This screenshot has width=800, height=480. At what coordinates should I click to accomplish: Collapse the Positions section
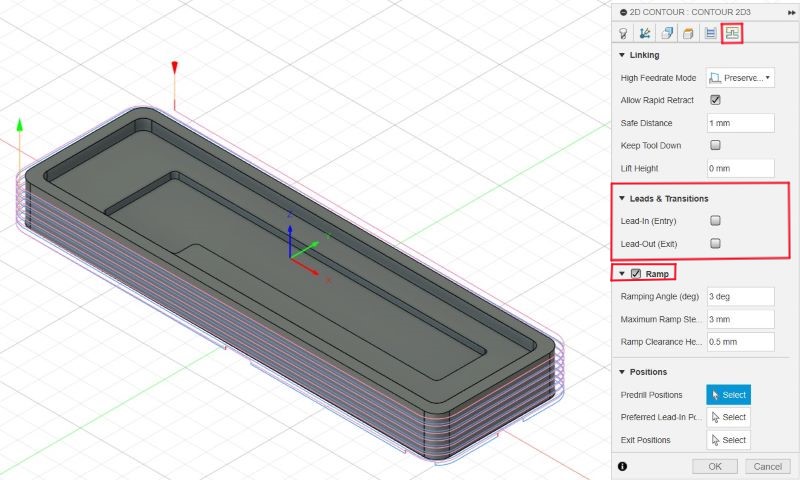pyautogui.click(x=621, y=372)
